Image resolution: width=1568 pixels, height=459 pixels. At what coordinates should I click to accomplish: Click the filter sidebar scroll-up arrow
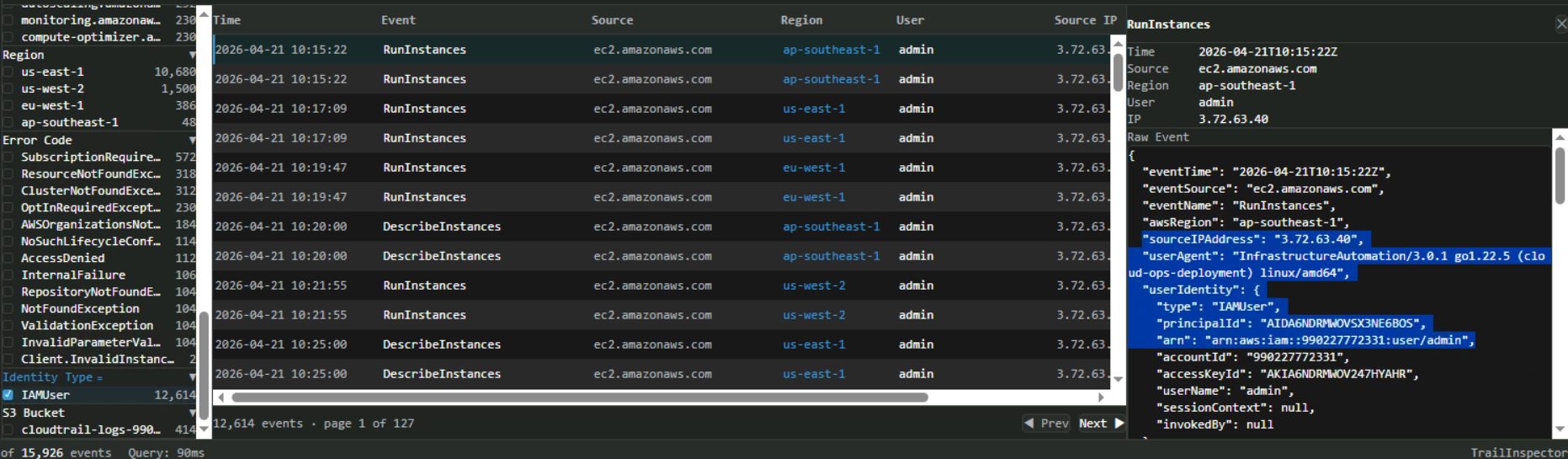[203, 13]
